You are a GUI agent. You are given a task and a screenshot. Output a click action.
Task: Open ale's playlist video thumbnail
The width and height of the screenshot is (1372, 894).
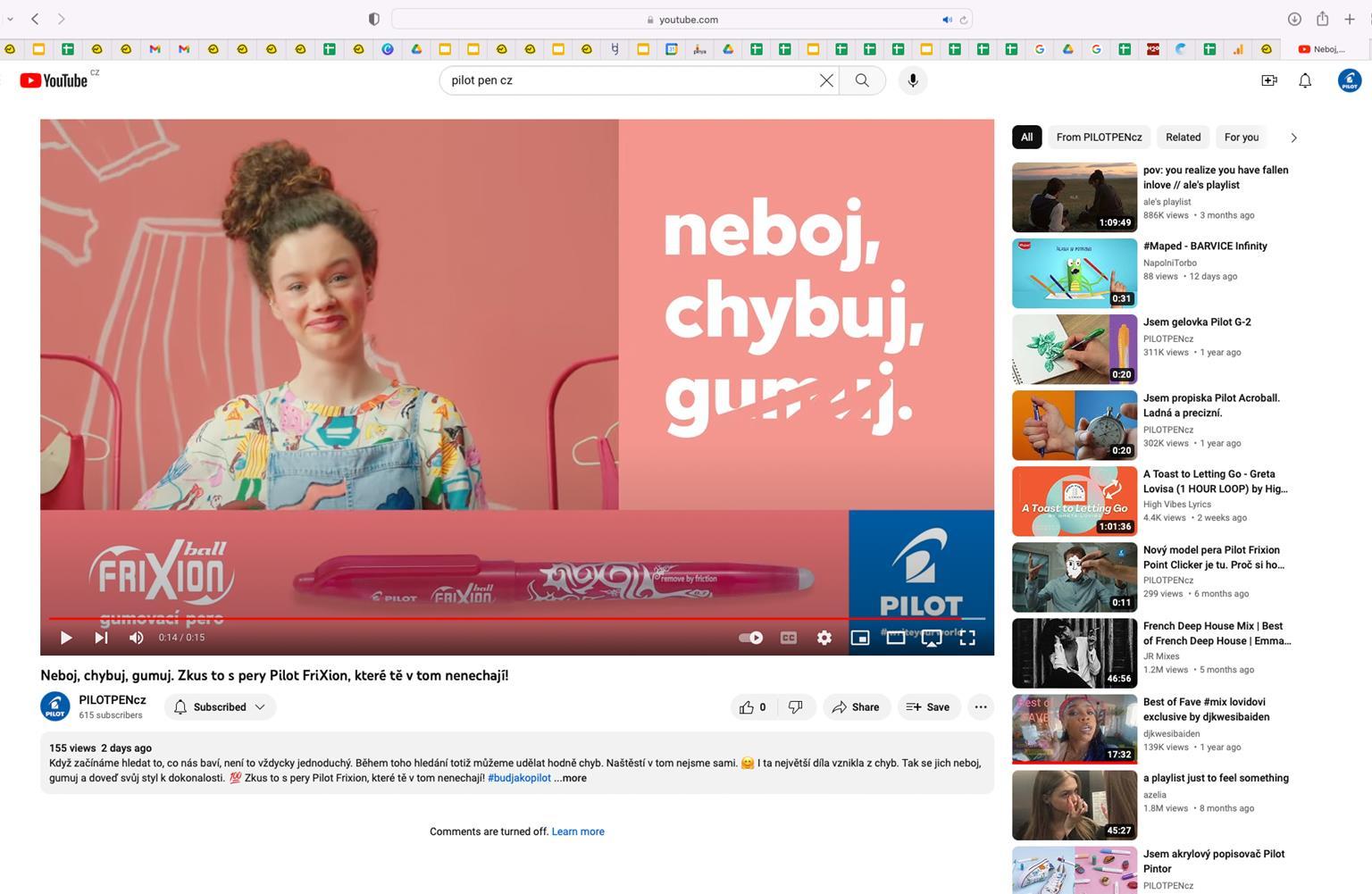[1075, 197]
